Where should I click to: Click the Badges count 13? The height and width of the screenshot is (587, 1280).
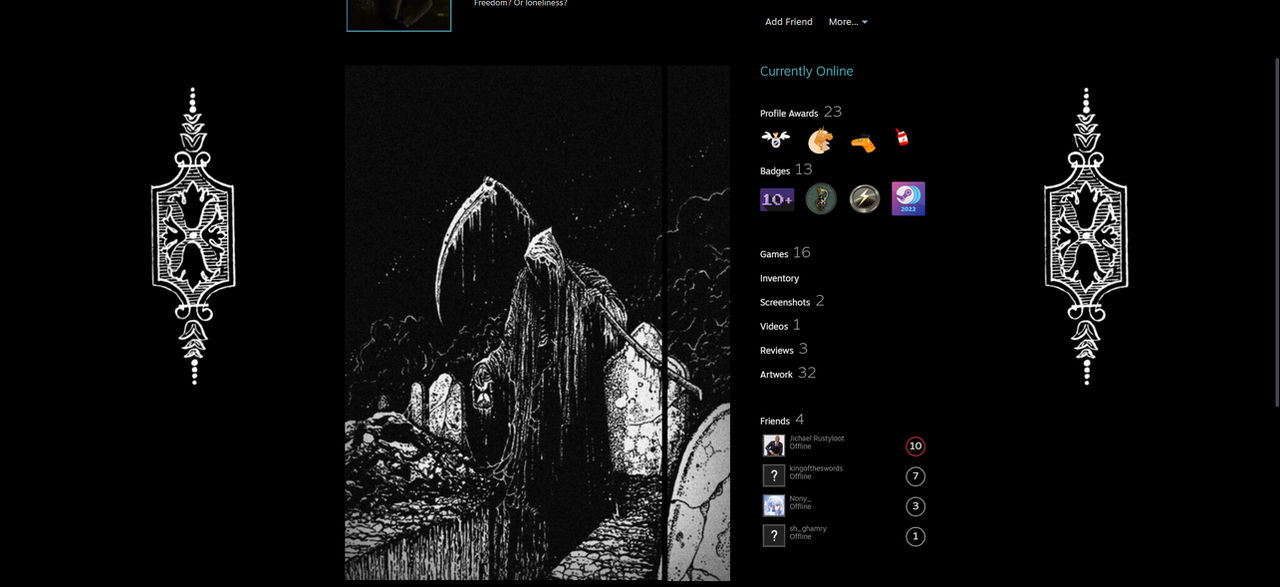click(x=804, y=170)
